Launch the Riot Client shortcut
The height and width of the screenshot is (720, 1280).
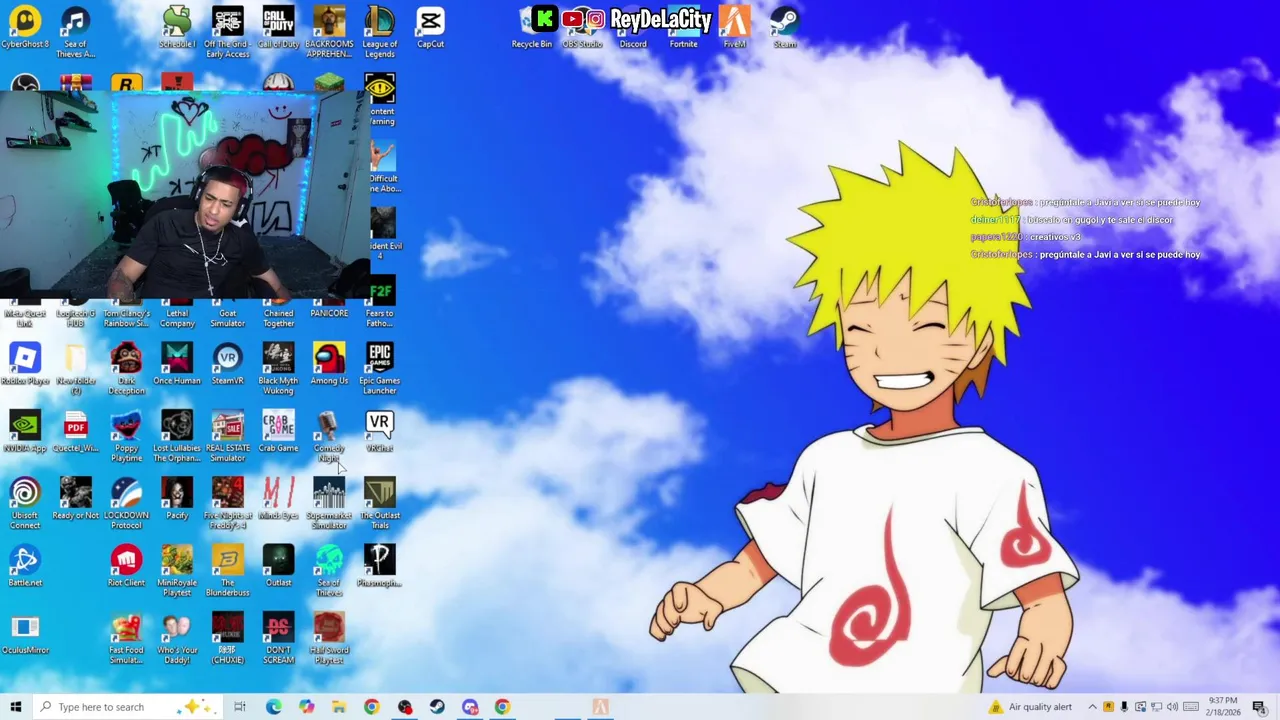tap(126, 565)
